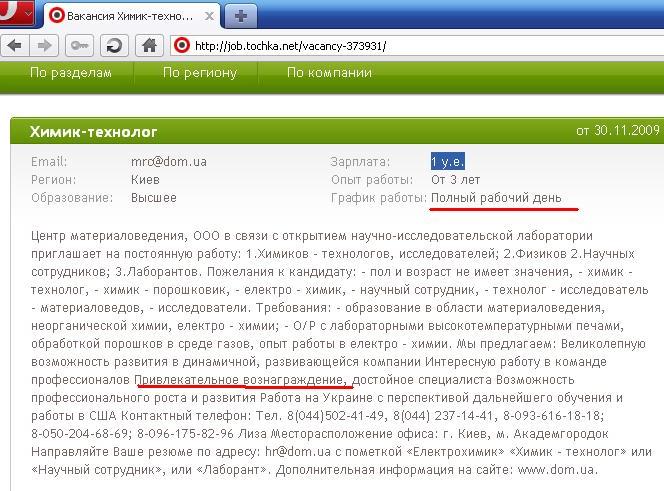The image size is (664, 491).
Task: Click the browser Back arrow
Action: point(15,45)
